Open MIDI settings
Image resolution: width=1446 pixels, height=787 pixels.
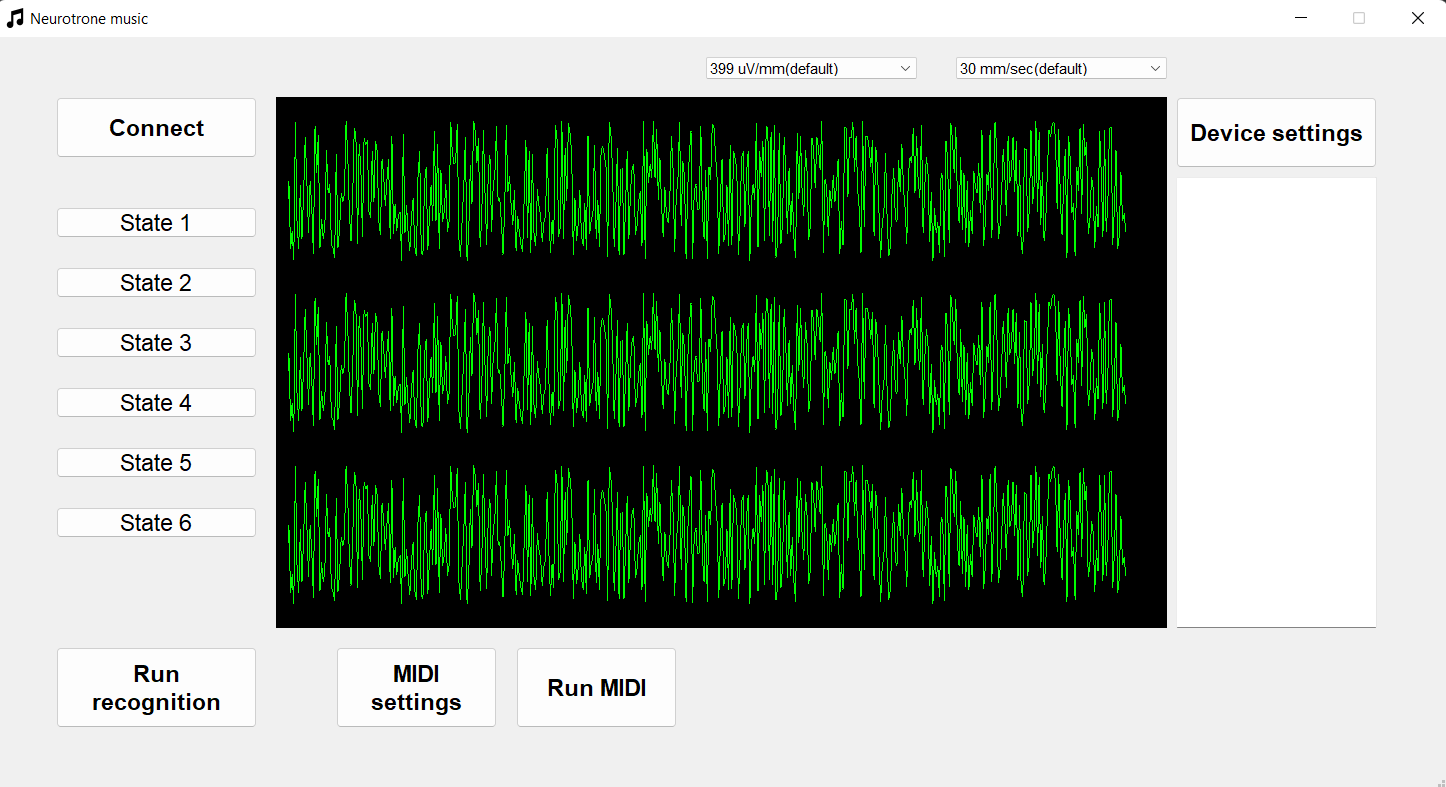click(x=416, y=687)
